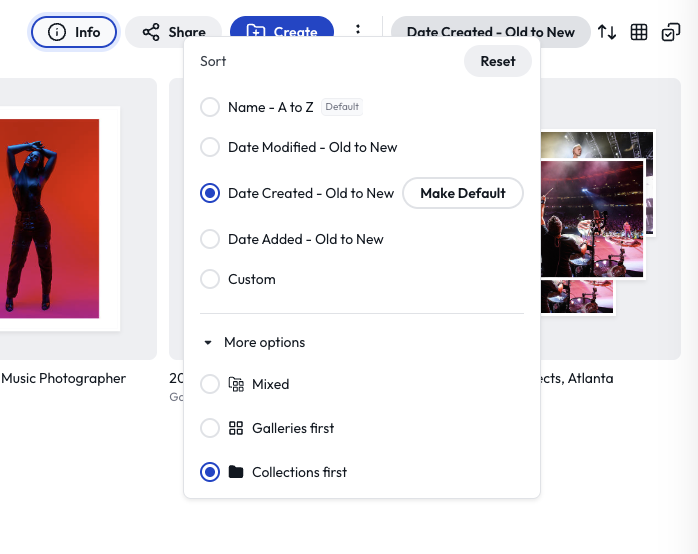Toggle sort direction arrows icon

point(607,32)
